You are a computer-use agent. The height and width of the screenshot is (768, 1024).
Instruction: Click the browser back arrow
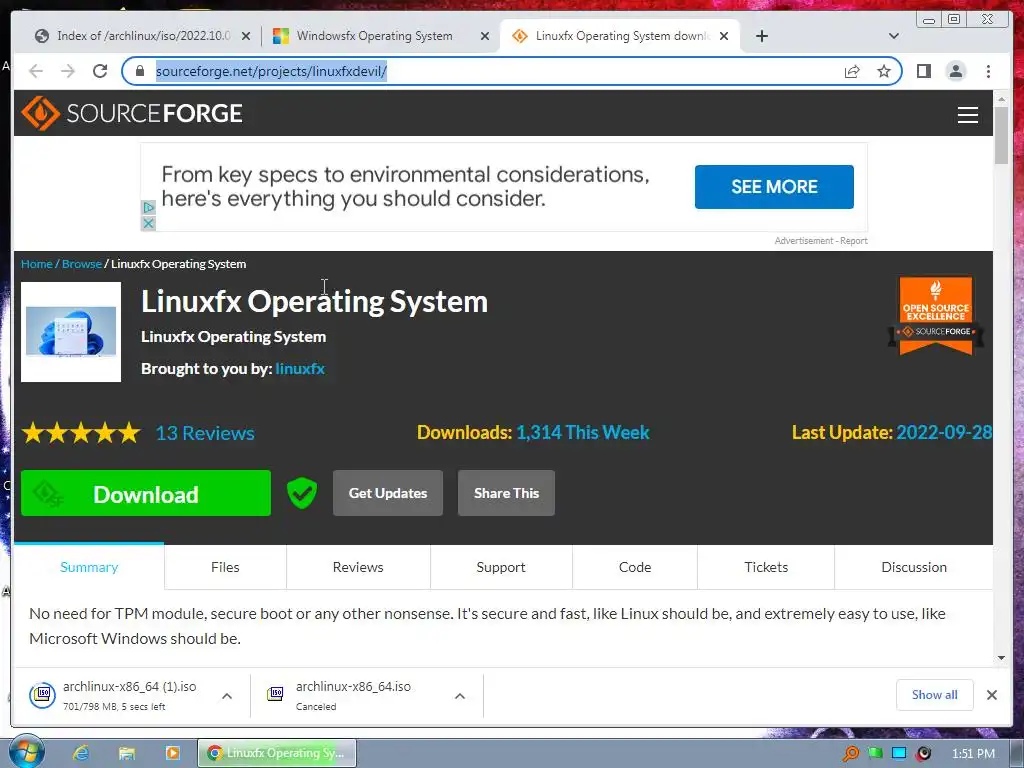(x=36, y=71)
